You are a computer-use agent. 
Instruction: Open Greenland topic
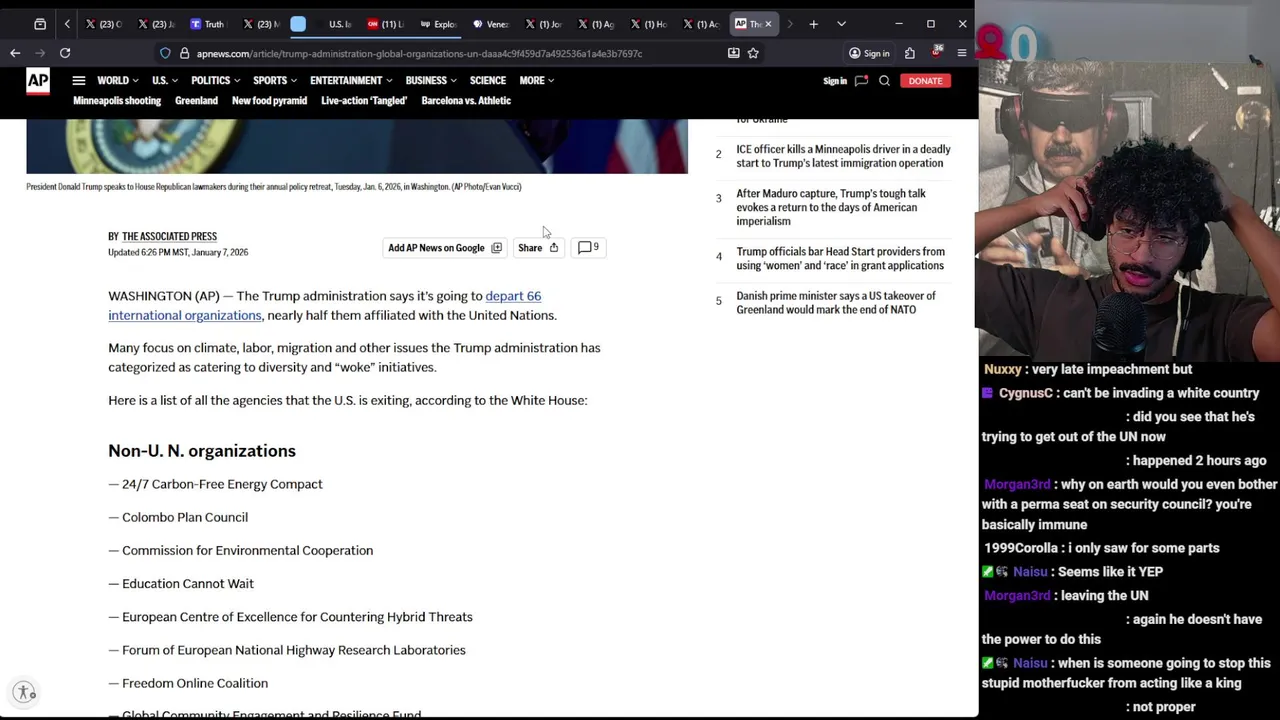[x=196, y=101]
